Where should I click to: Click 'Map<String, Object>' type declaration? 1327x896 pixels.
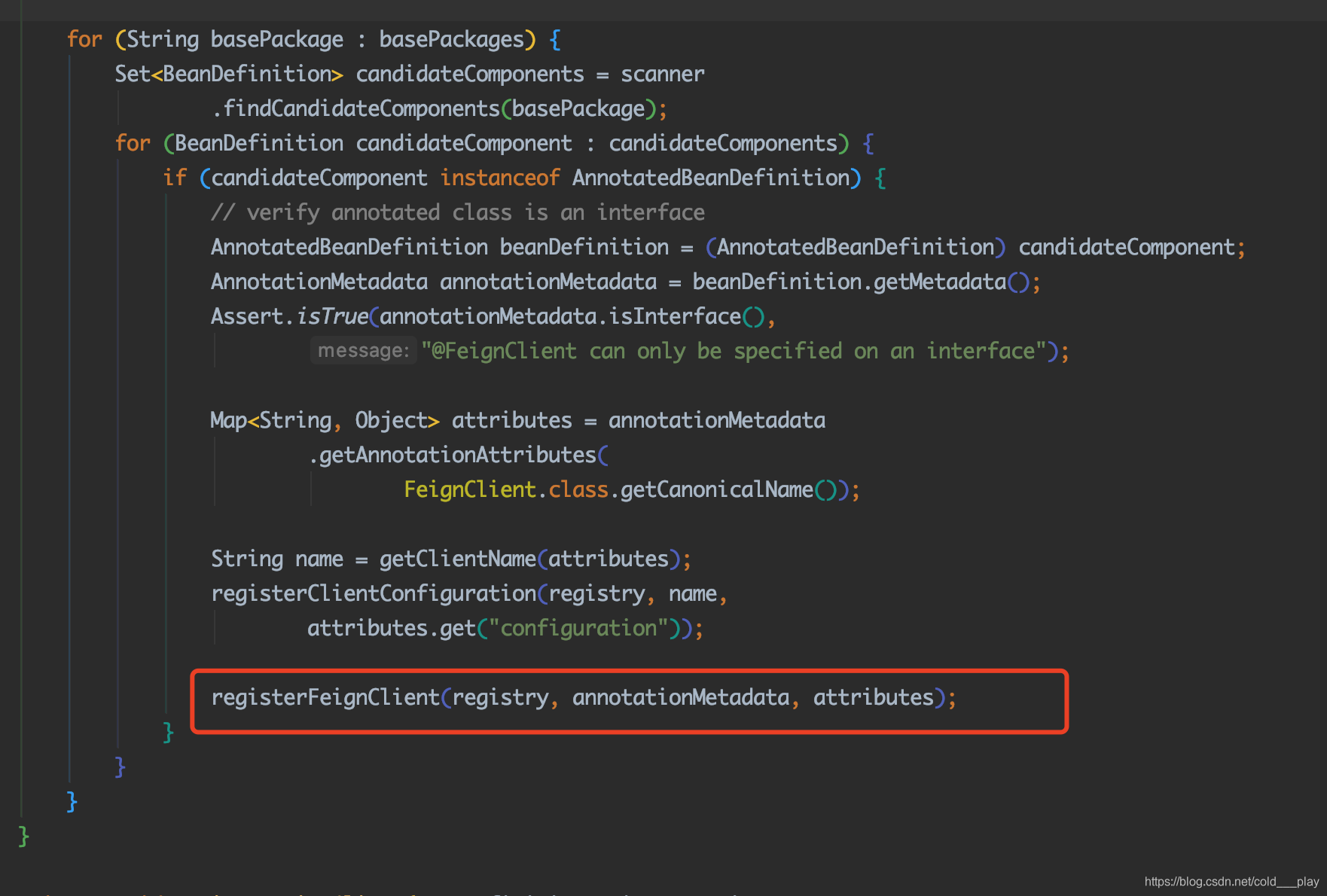[x=325, y=420]
